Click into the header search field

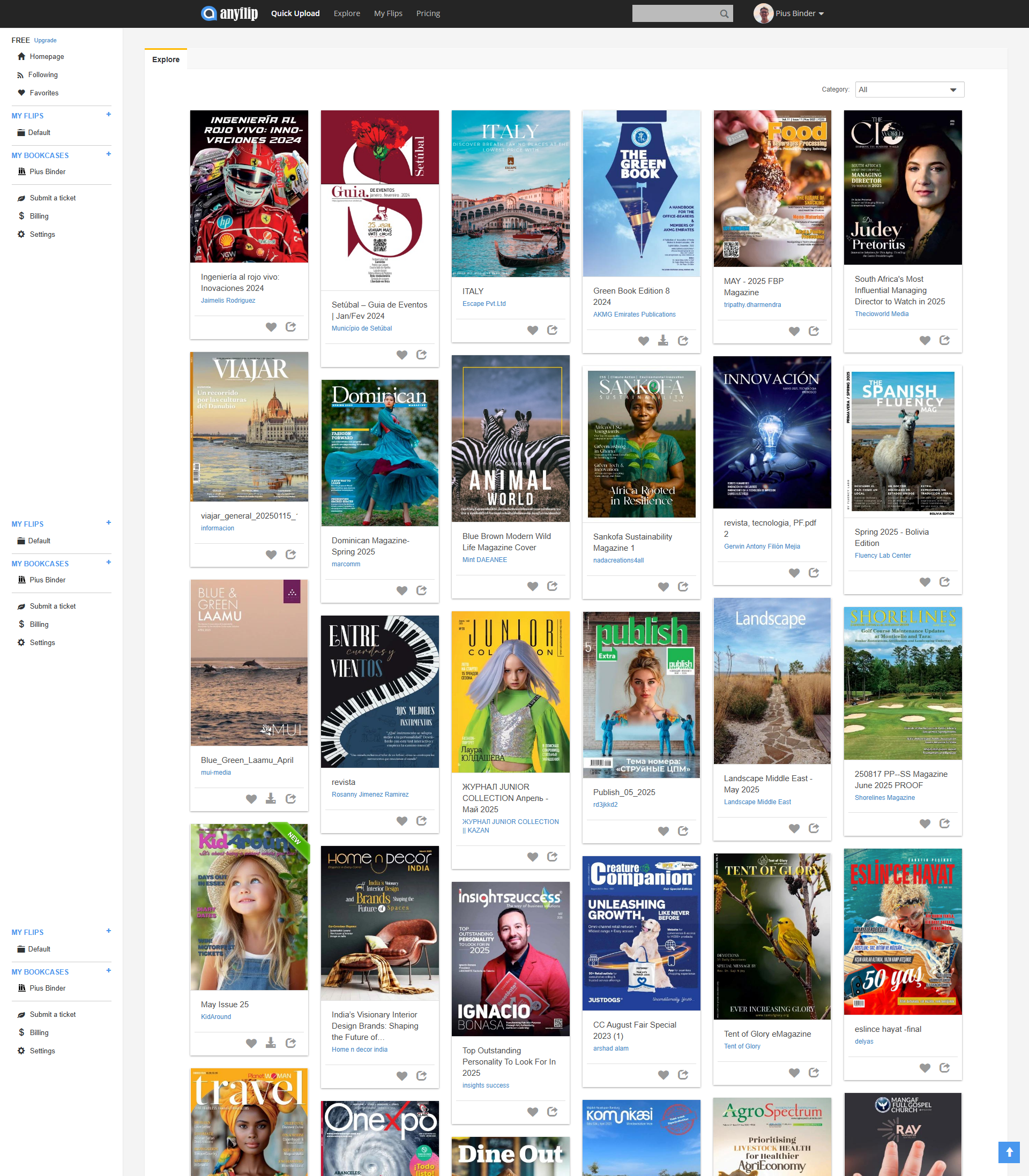pos(674,14)
